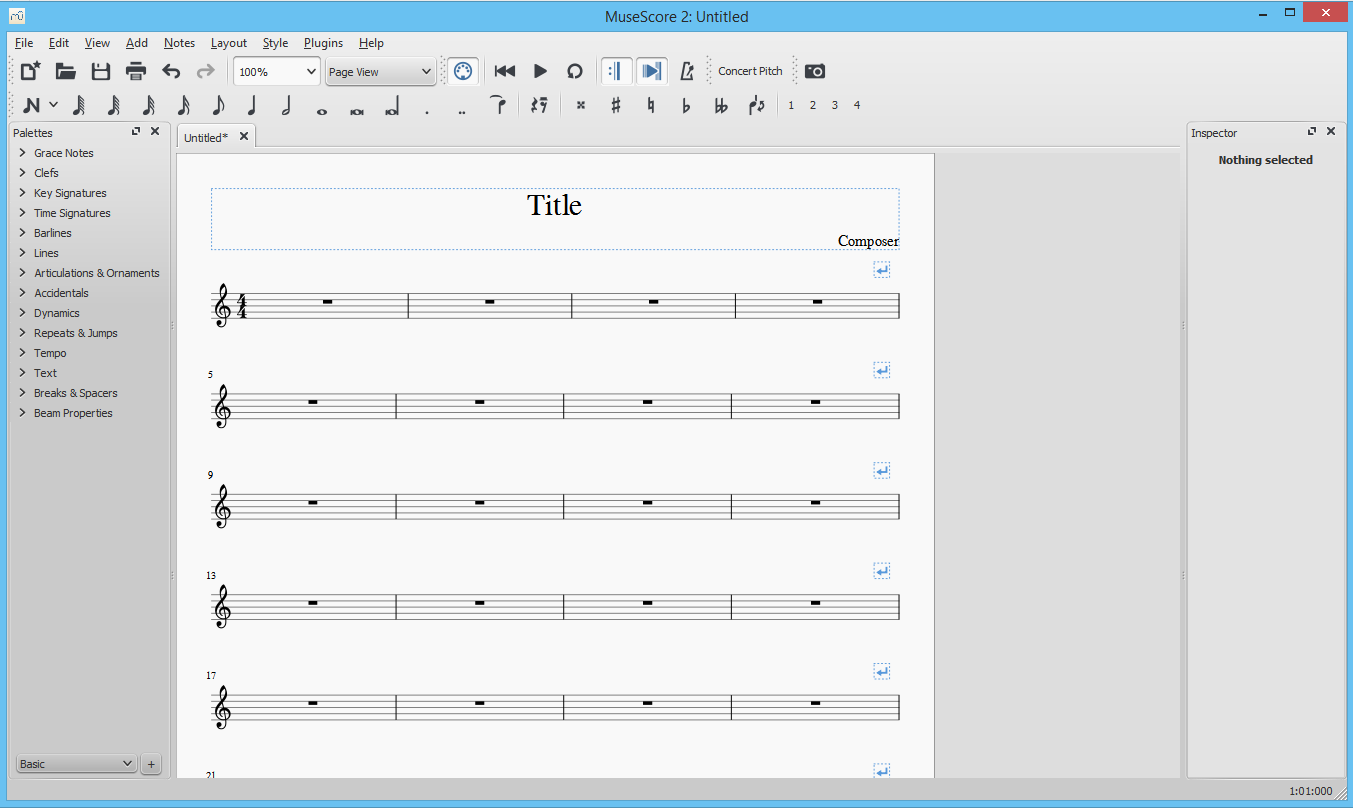This screenshot has height=808, width=1353.
Task: Select the 32nd note duration
Action: click(149, 105)
